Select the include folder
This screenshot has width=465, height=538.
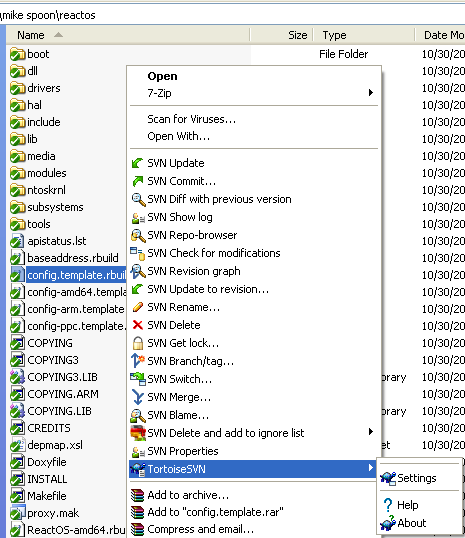[x=44, y=122]
